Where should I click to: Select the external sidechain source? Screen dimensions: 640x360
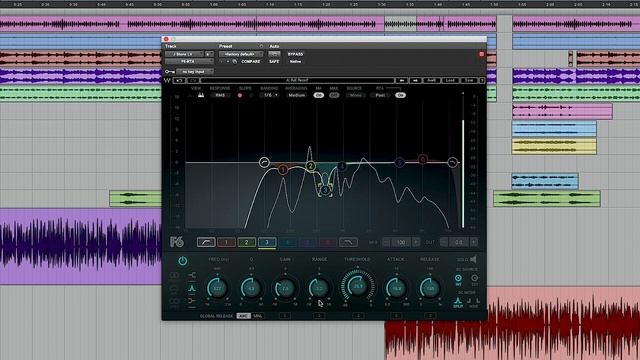point(474,279)
